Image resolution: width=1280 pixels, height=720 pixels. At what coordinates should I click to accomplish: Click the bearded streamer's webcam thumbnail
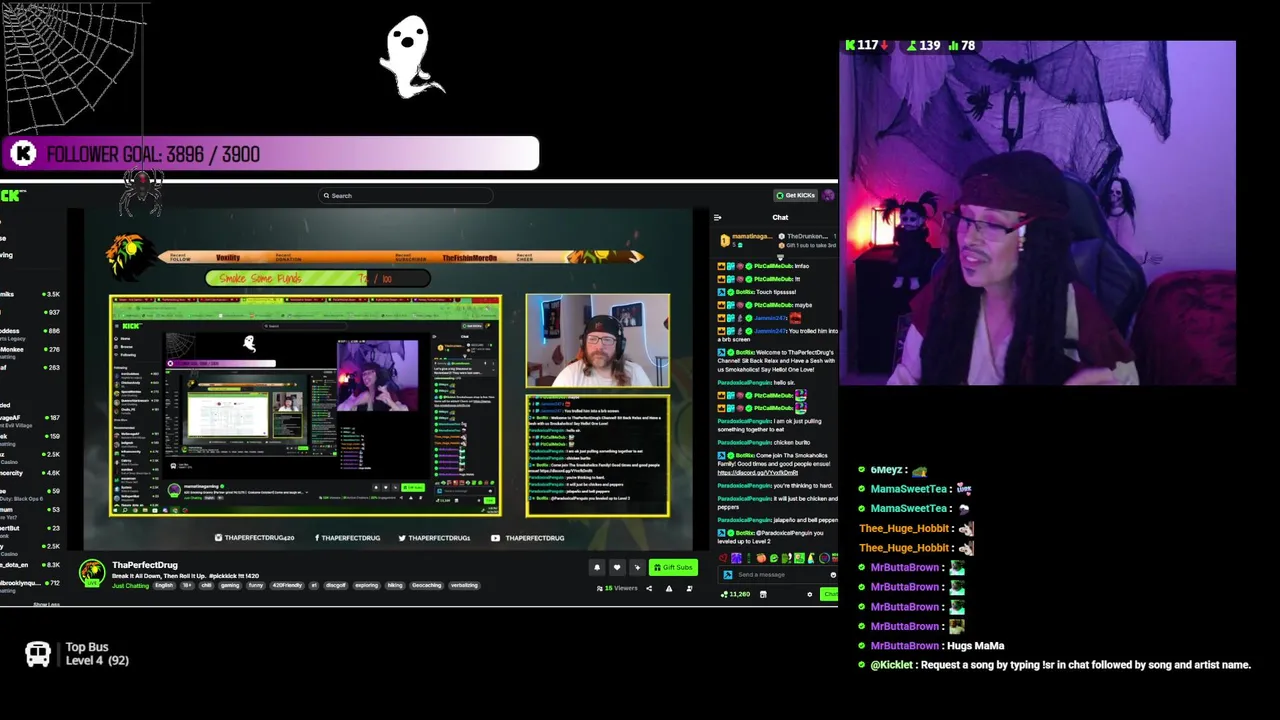click(x=598, y=340)
